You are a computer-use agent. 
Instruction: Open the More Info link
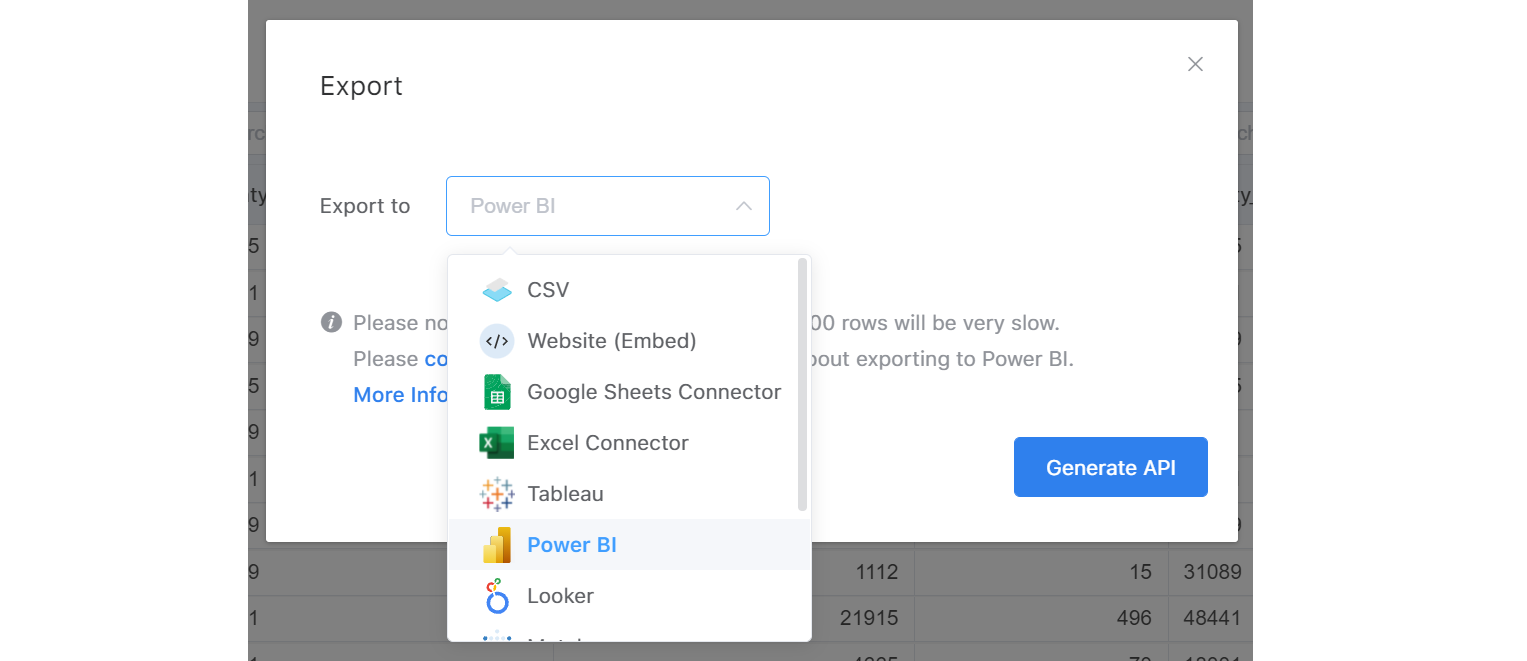point(400,395)
